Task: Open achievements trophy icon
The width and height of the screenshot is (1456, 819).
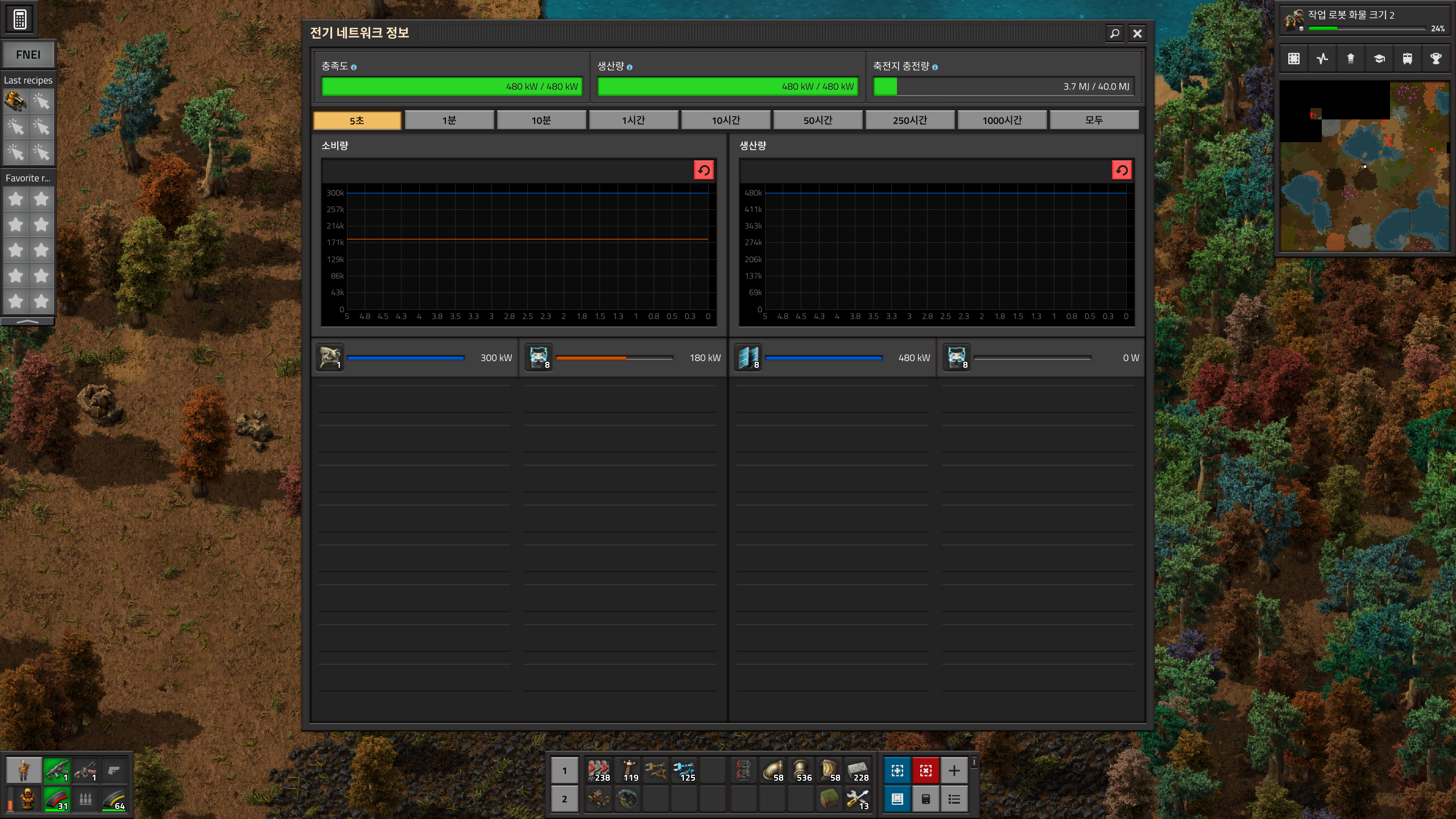Action: (1436, 59)
